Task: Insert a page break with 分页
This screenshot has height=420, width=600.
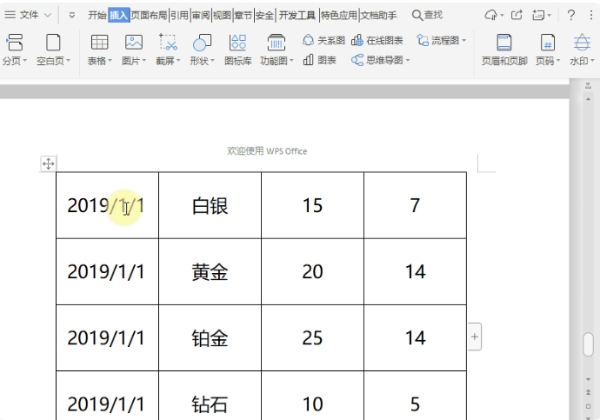Action: pyautogui.click(x=15, y=42)
